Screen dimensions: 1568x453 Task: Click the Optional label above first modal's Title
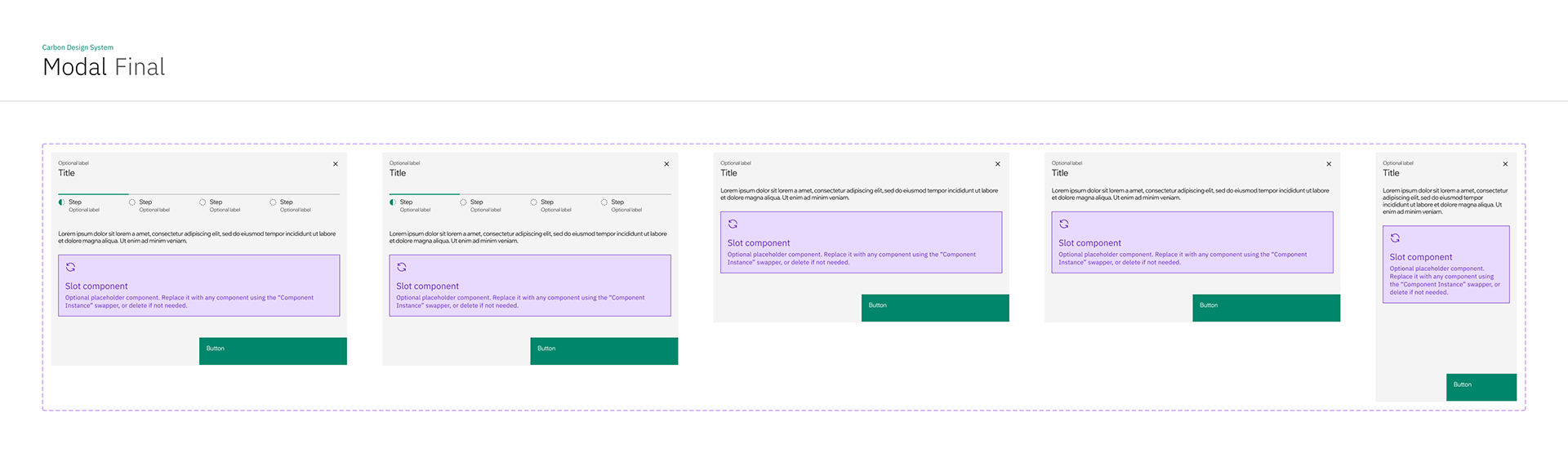click(73, 163)
